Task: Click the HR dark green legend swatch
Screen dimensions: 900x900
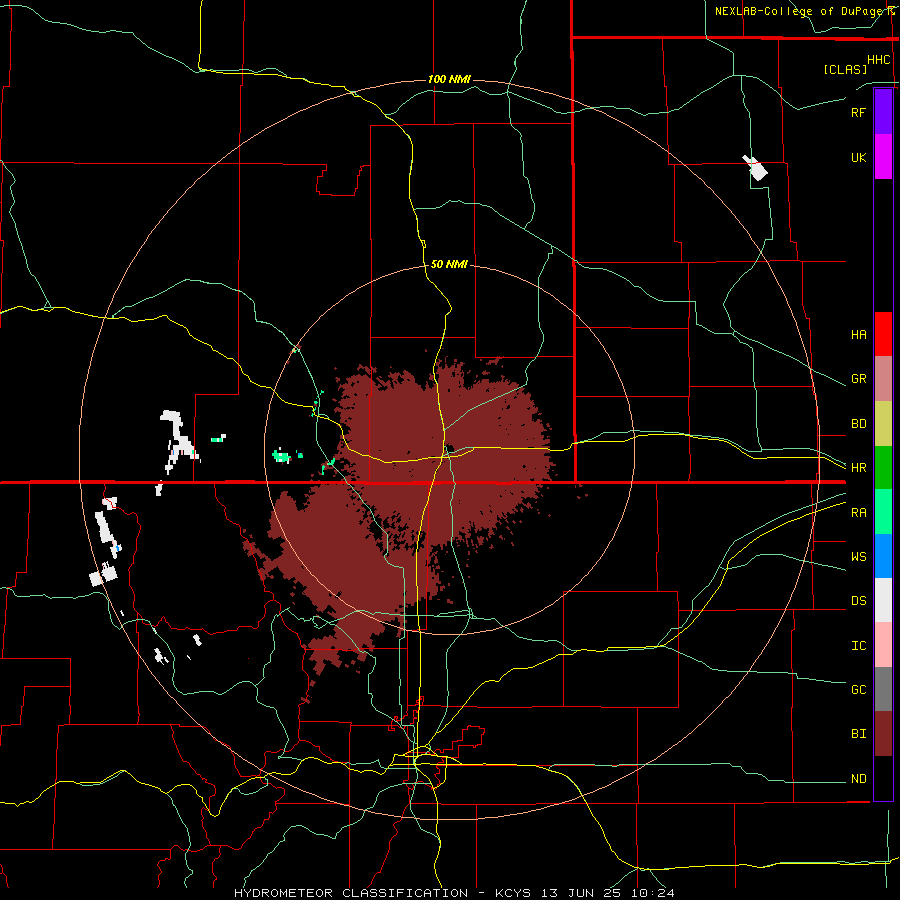Action: pyautogui.click(x=883, y=468)
